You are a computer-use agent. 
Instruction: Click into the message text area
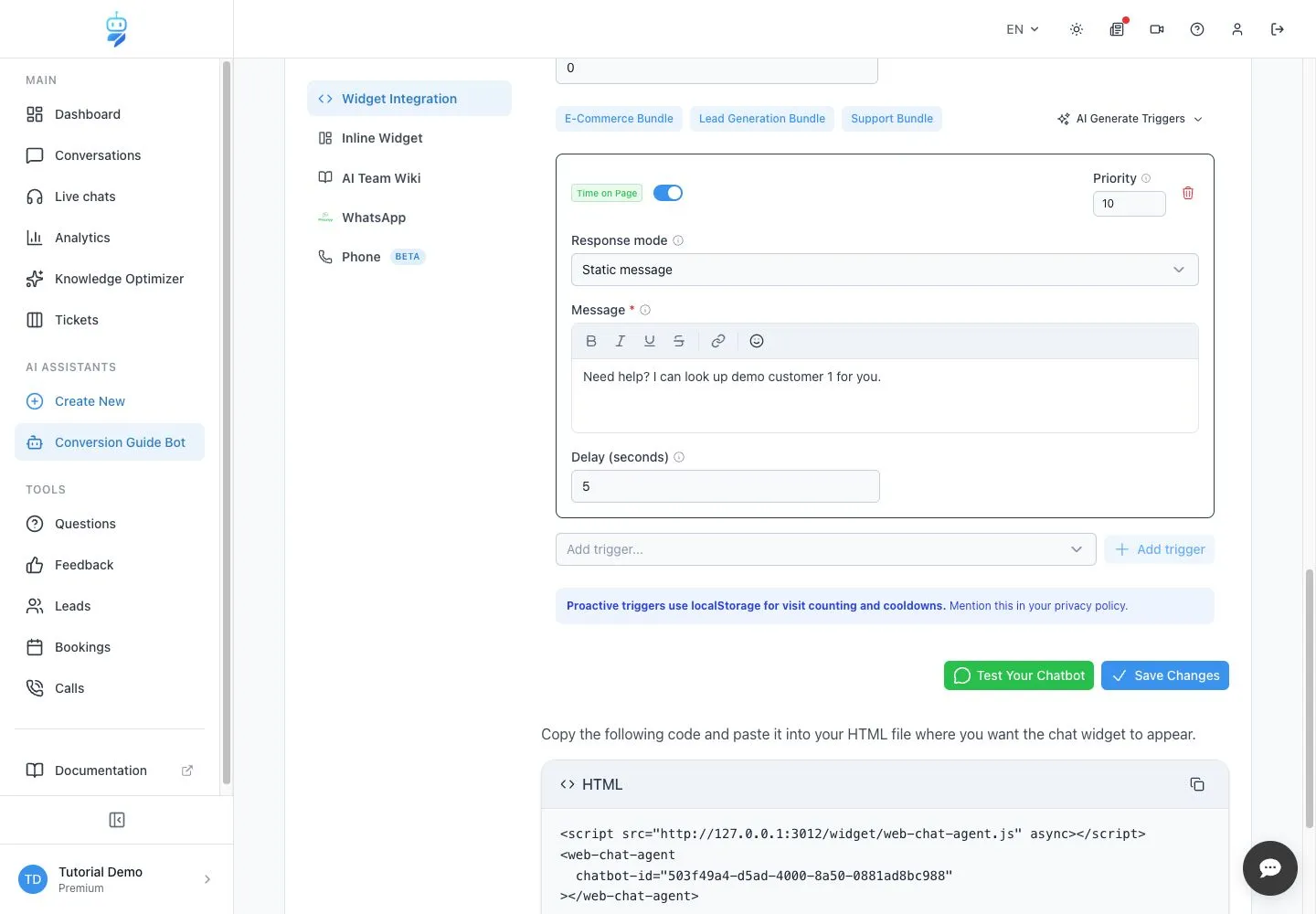[x=885, y=396]
